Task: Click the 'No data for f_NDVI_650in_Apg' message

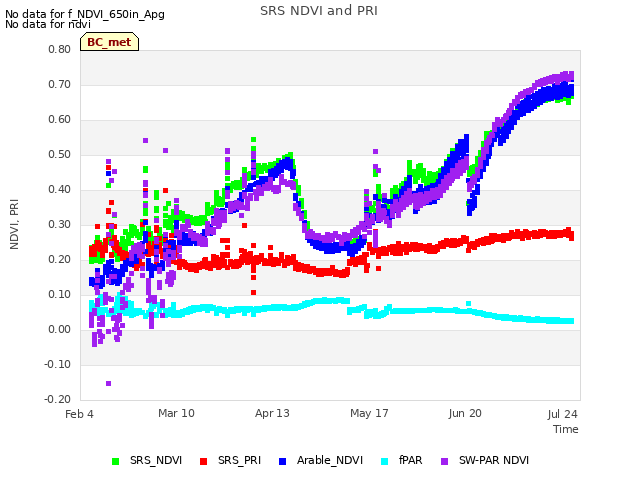Action: click(85, 14)
